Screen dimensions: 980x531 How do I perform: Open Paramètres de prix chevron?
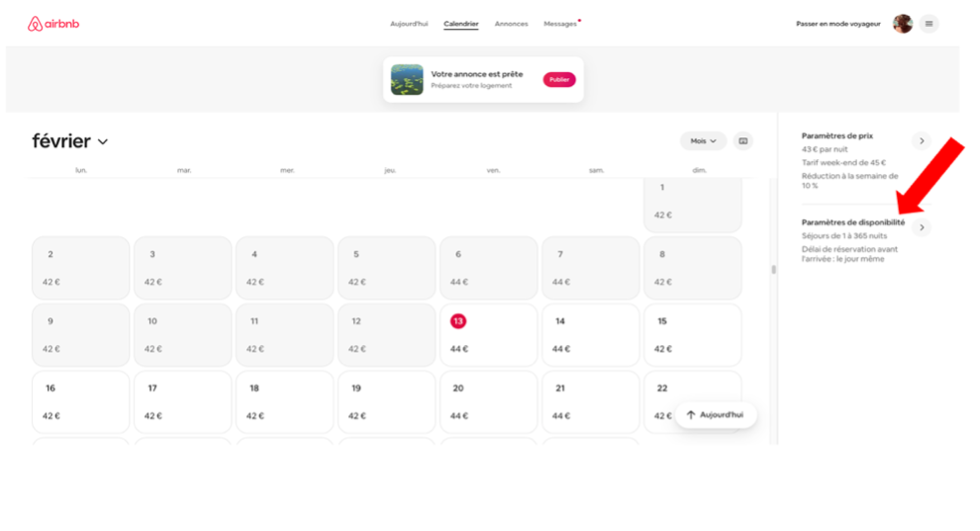922,141
